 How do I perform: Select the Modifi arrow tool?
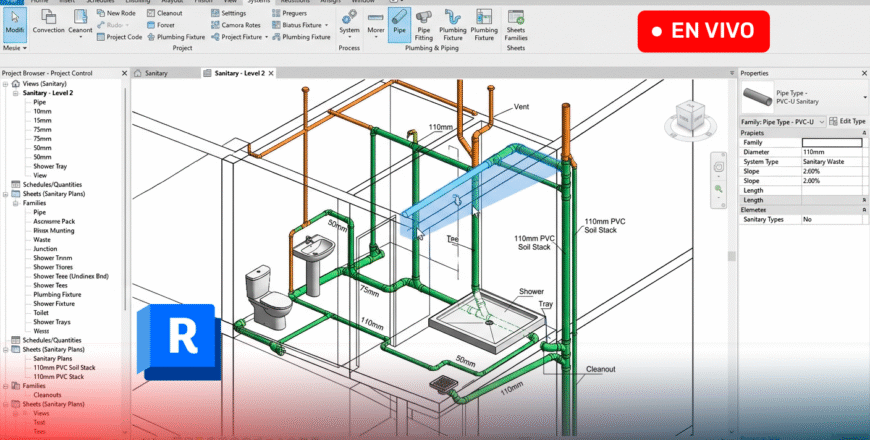14,24
